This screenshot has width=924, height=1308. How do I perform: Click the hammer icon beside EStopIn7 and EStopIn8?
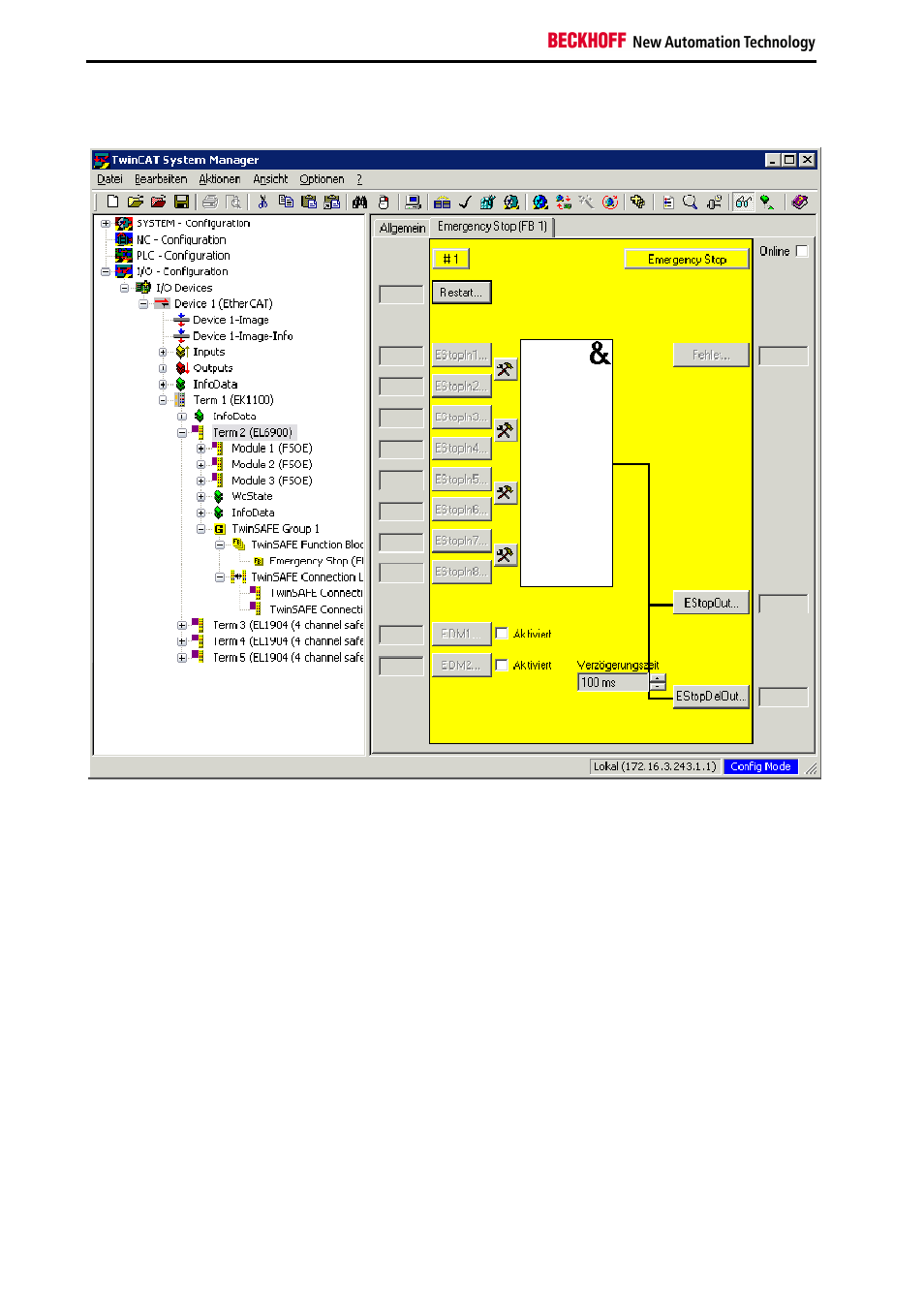505,555
